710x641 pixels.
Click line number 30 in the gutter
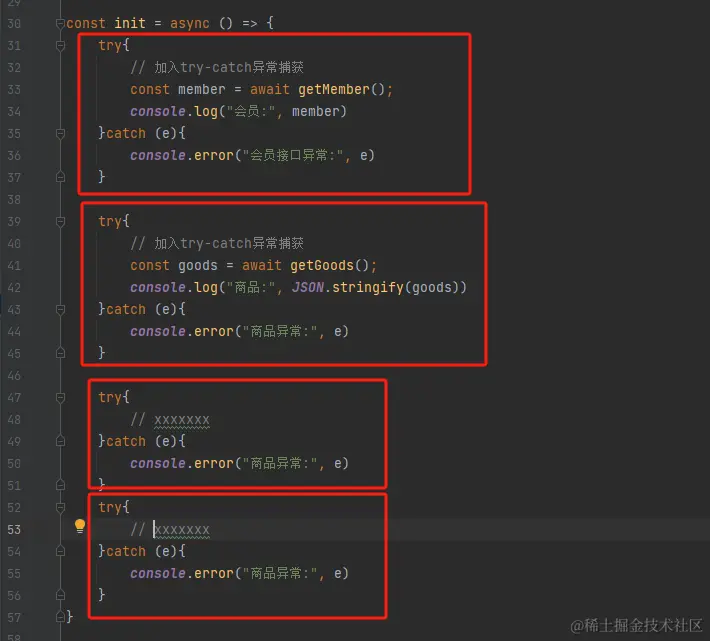[x=14, y=24]
